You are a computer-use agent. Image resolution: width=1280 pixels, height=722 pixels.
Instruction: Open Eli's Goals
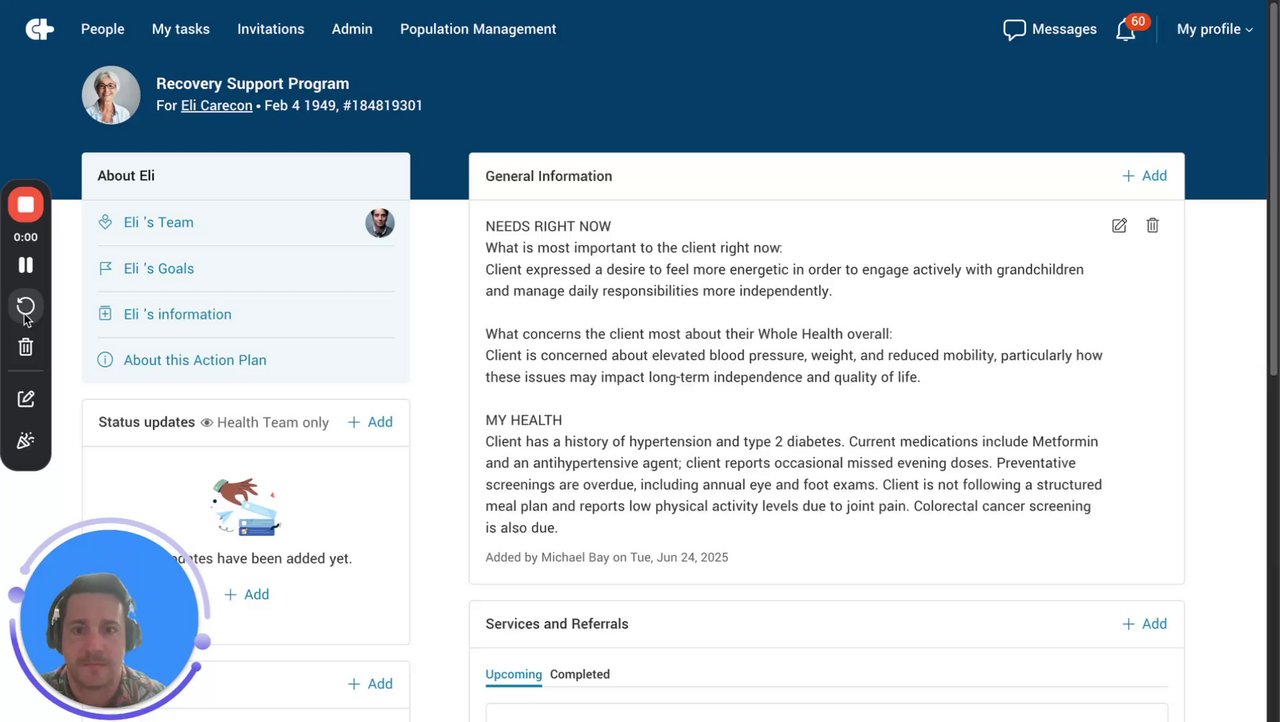[159, 268]
